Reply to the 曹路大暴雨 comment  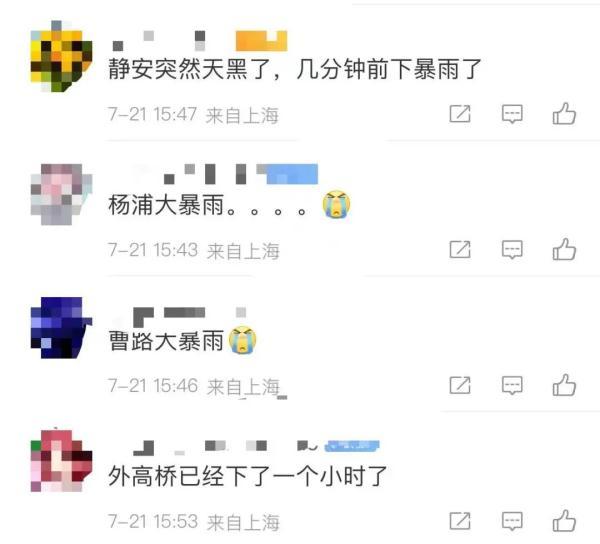[x=512, y=385]
